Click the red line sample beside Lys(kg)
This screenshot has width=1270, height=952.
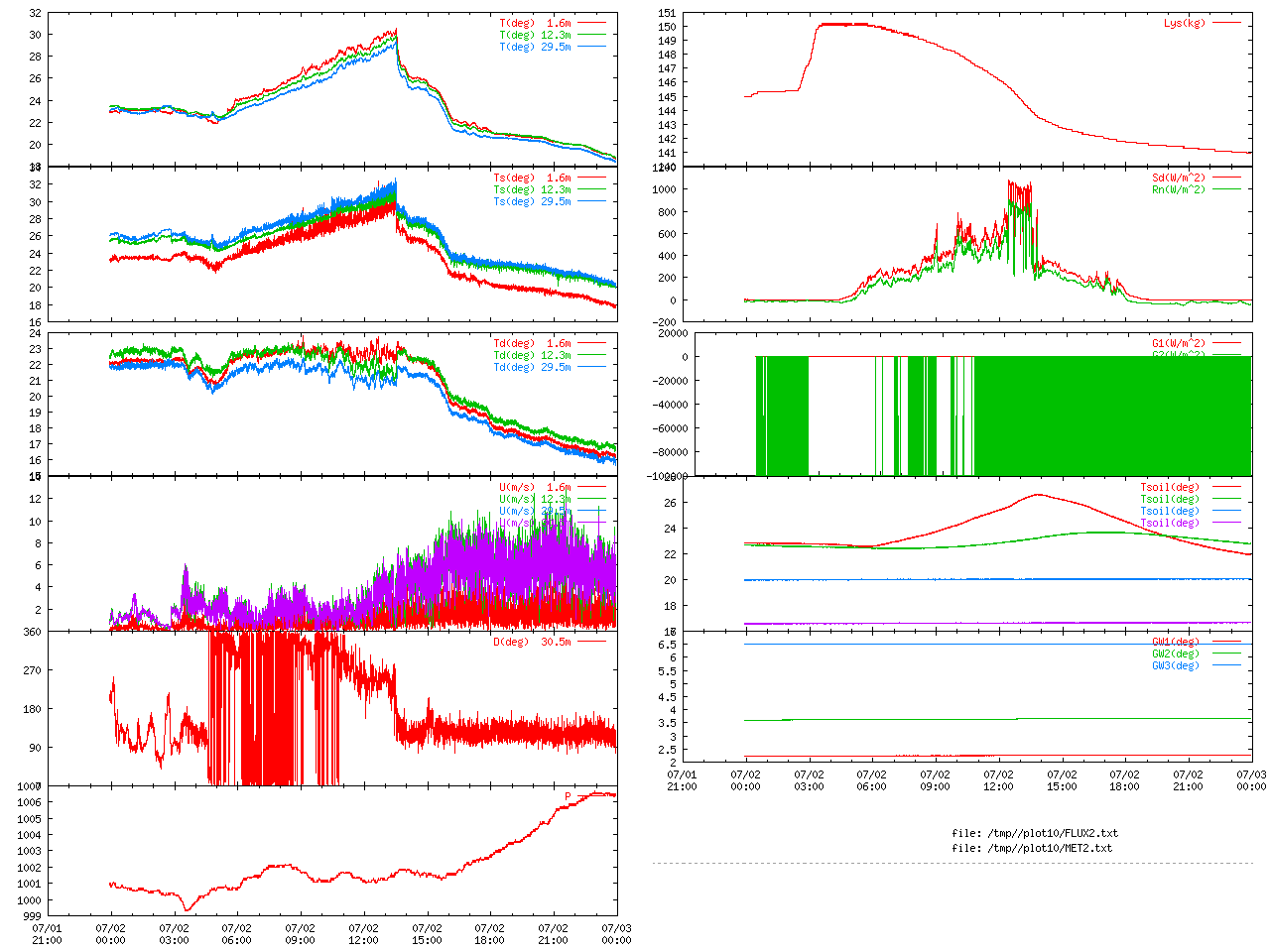click(1226, 23)
